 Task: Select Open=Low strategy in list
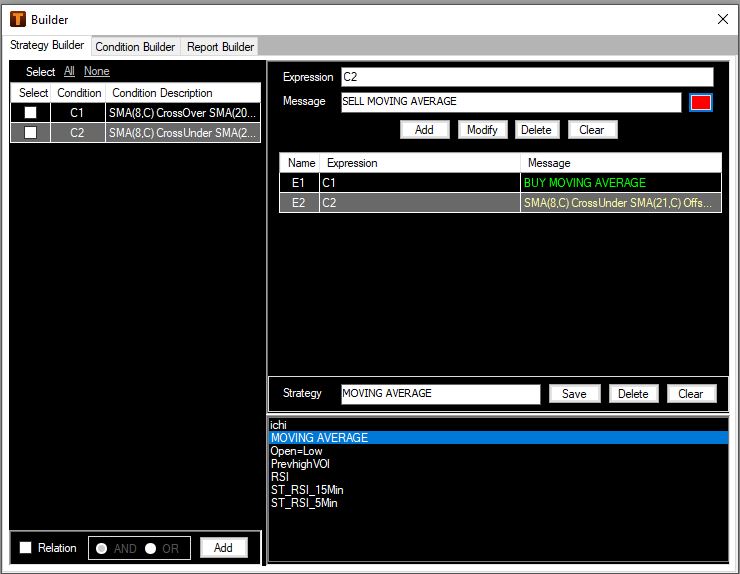[x=498, y=451]
